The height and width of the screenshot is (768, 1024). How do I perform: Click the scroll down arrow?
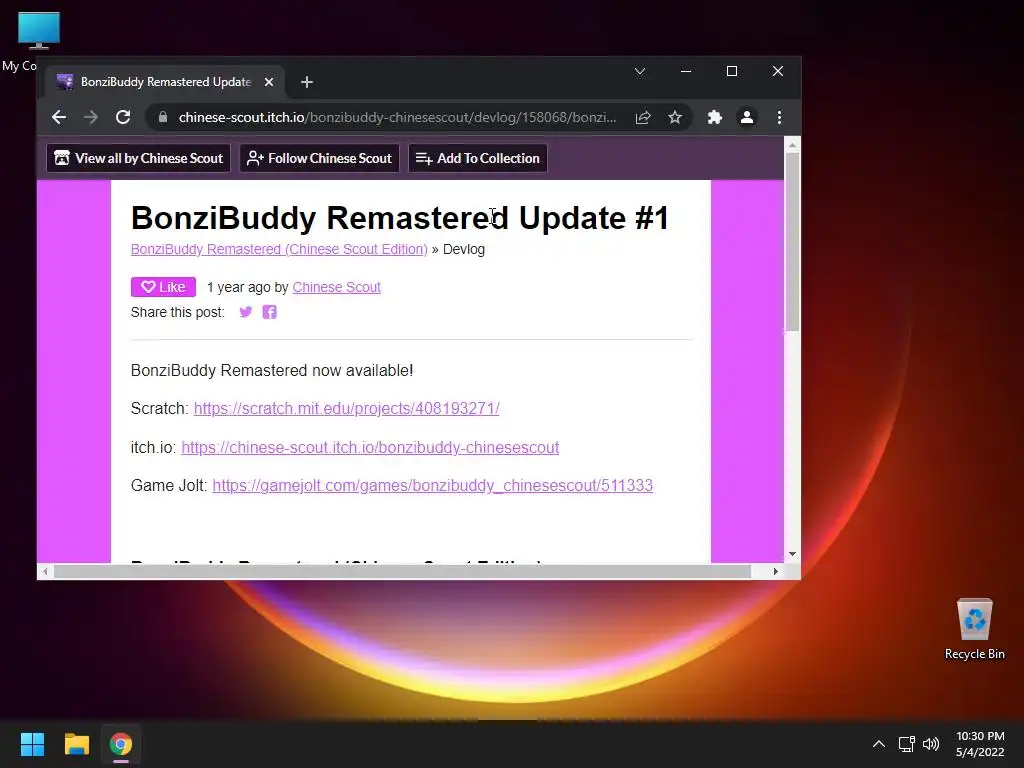click(x=792, y=554)
